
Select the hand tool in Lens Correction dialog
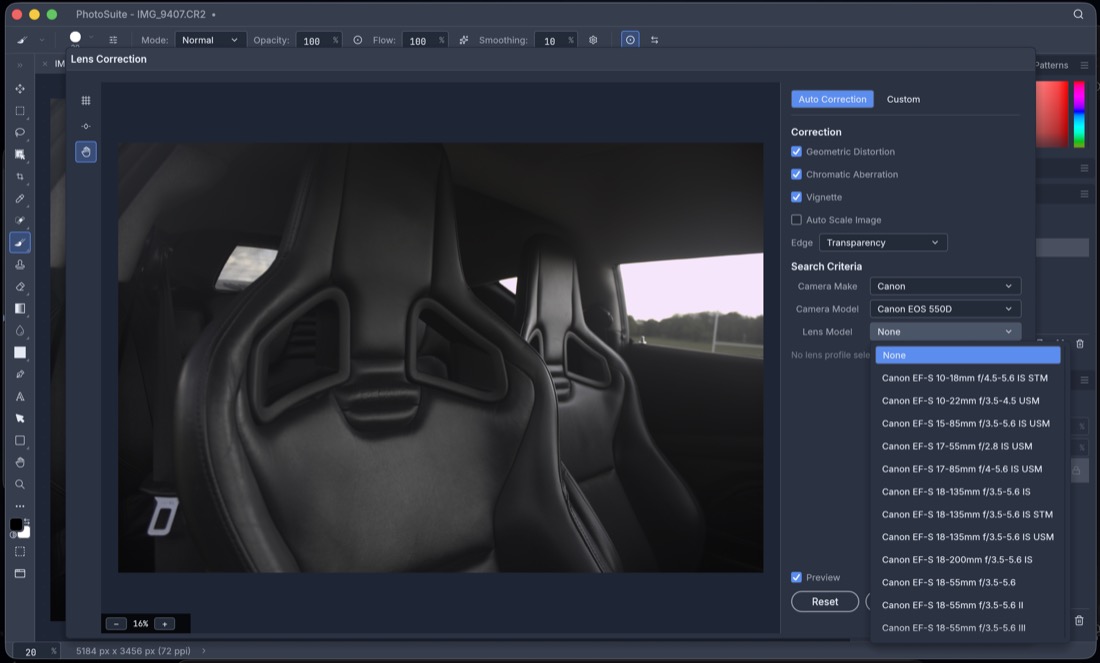point(86,152)
